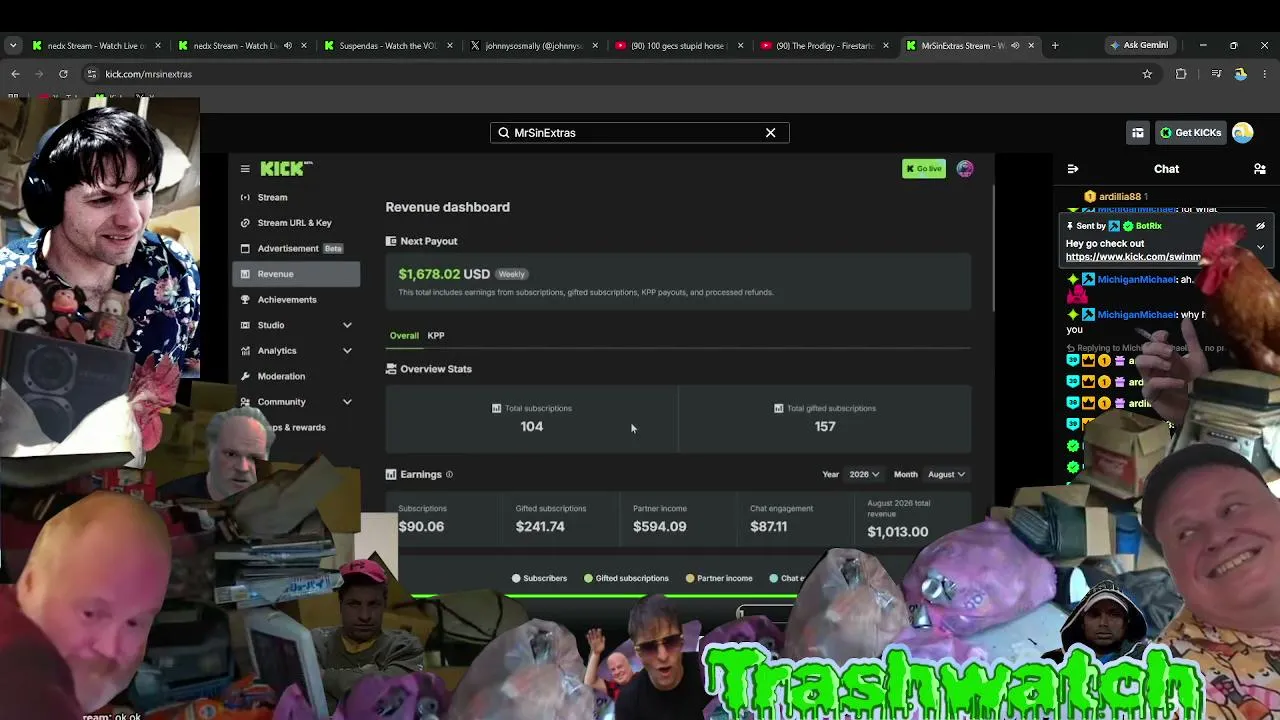The width and height of the screenshot is (1280, 720).
Task: Open the Moderation page
Action: (296, 376)
